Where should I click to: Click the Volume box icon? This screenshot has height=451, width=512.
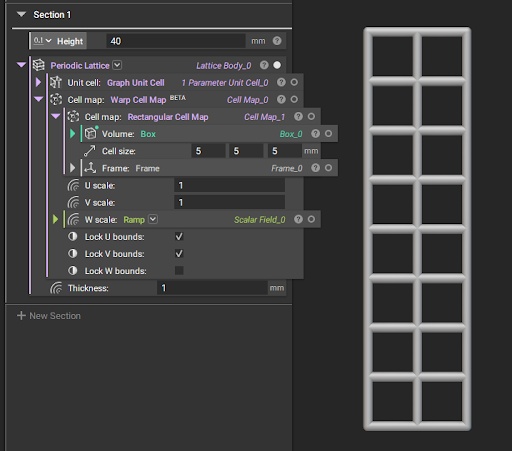pyautogui.click(x=90, y=133)
